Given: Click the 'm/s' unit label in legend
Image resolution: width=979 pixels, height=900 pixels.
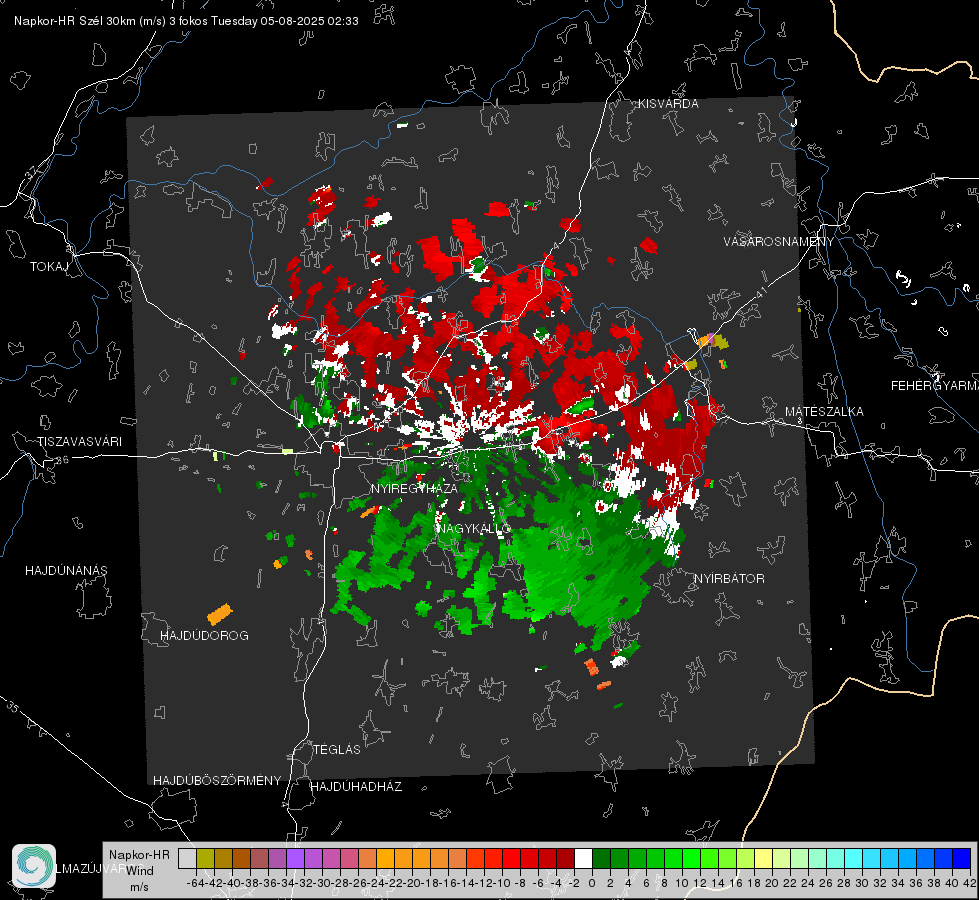Looking at the screenshot, I should (139, 887).
